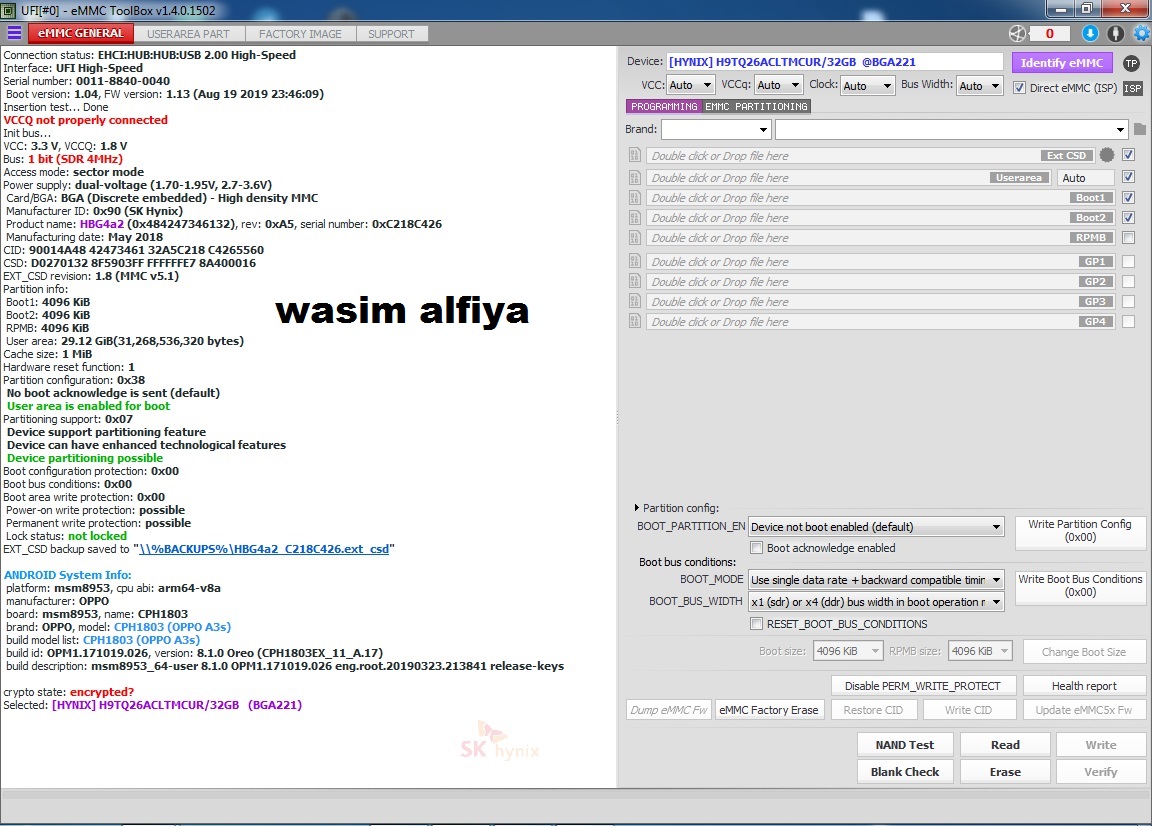The width and height of the screenshot is (1156, 826).
Task: Click the ISP pinout icon
Action: tap(1132, 88)
